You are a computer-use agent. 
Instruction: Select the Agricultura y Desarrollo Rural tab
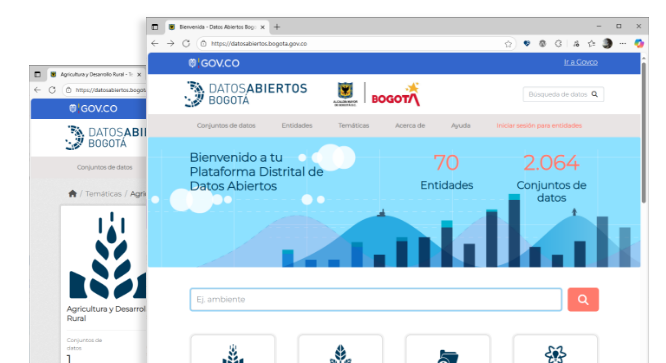[96, 74]
